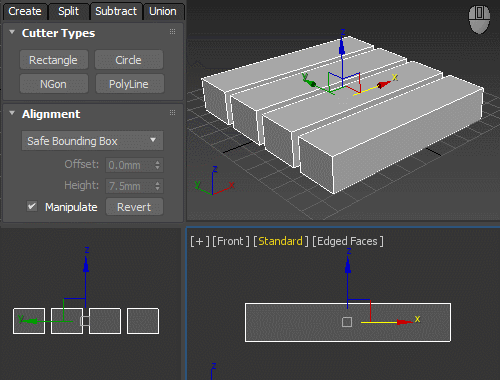
Task: Select the rightmost box in left viewport
Action: click(143, 321)
